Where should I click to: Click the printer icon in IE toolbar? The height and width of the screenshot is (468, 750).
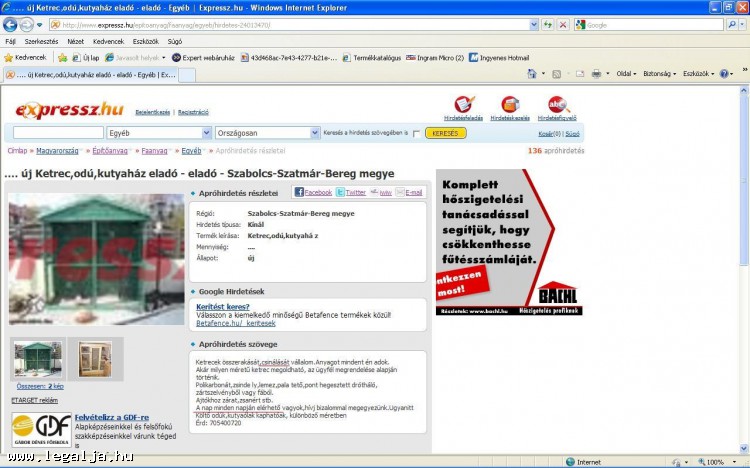point(596,74)
